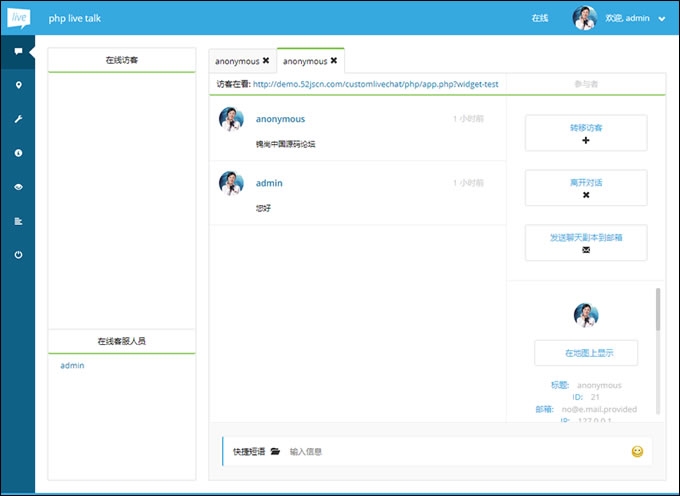Open the quick phrases folder icon
This screenshot has width=680, height=496.
tap(275, 452)
